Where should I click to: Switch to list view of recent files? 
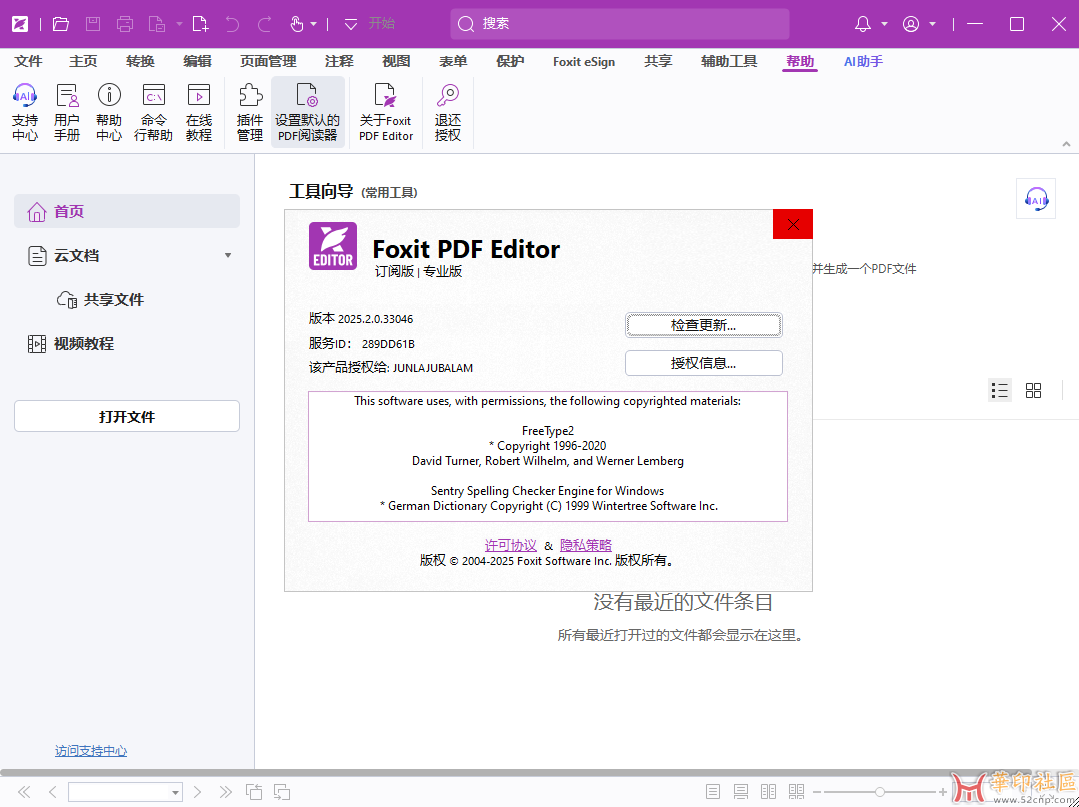click(x=999, y=390)
